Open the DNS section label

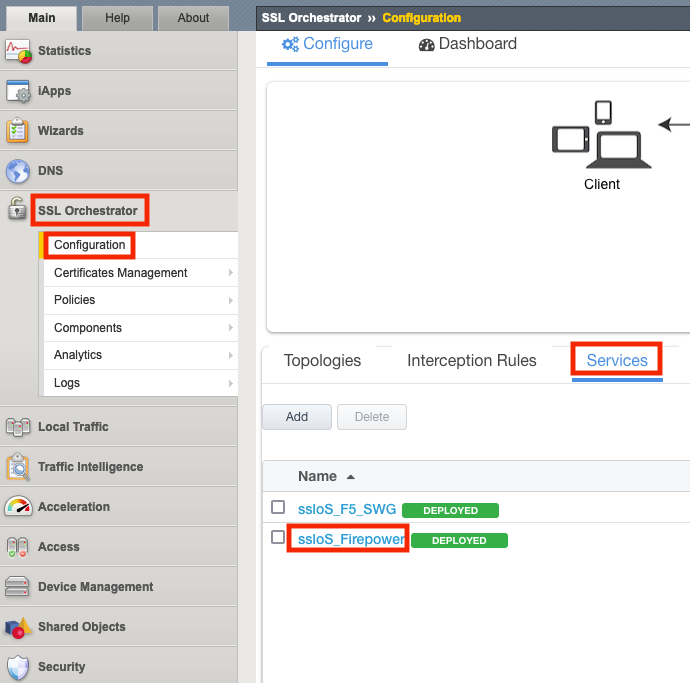[x=50, y=171]
